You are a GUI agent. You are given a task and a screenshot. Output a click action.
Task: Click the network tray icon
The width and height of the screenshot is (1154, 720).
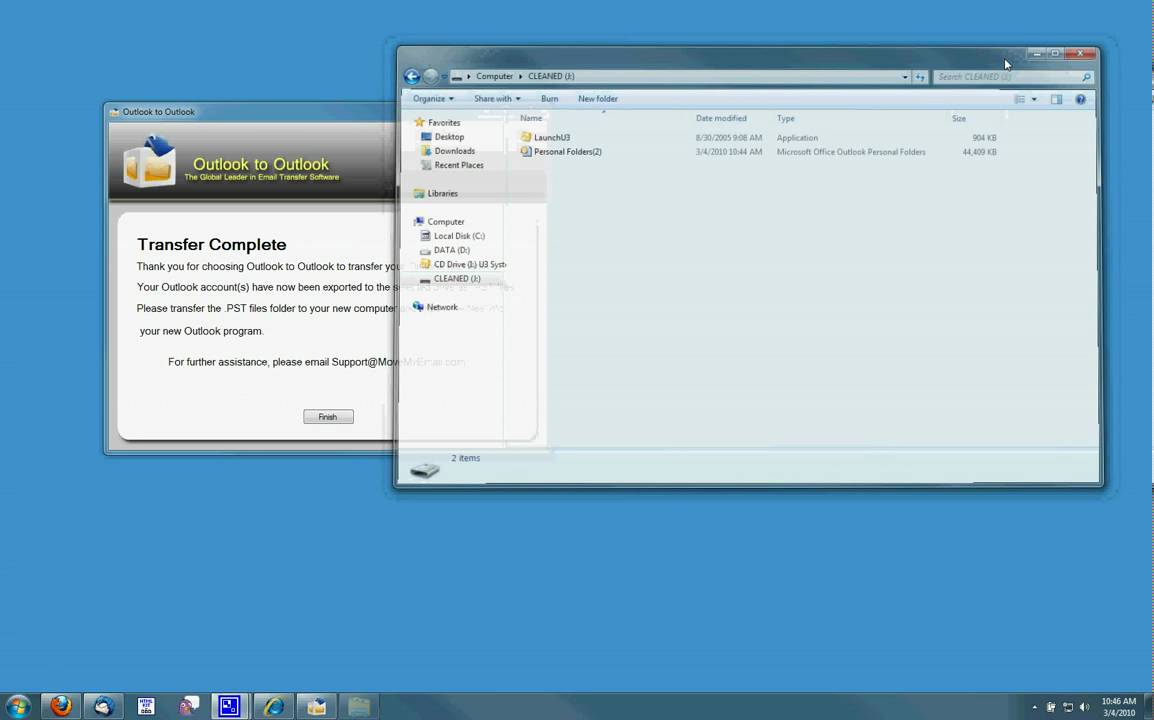[1069, 707]
